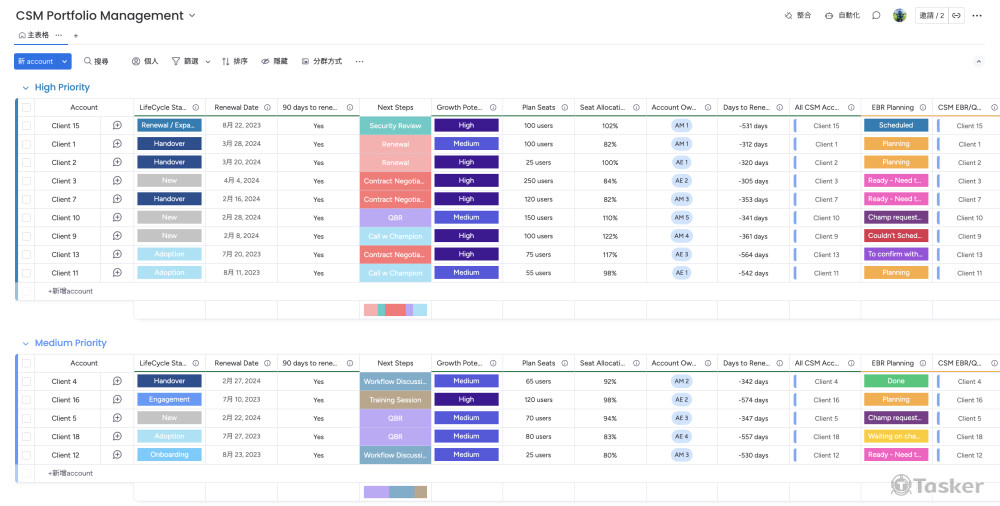The width and height of the screenshot is (1000, 506).
Task: Tick the checkbox for Client 3 row
Action: pos(27,181)
